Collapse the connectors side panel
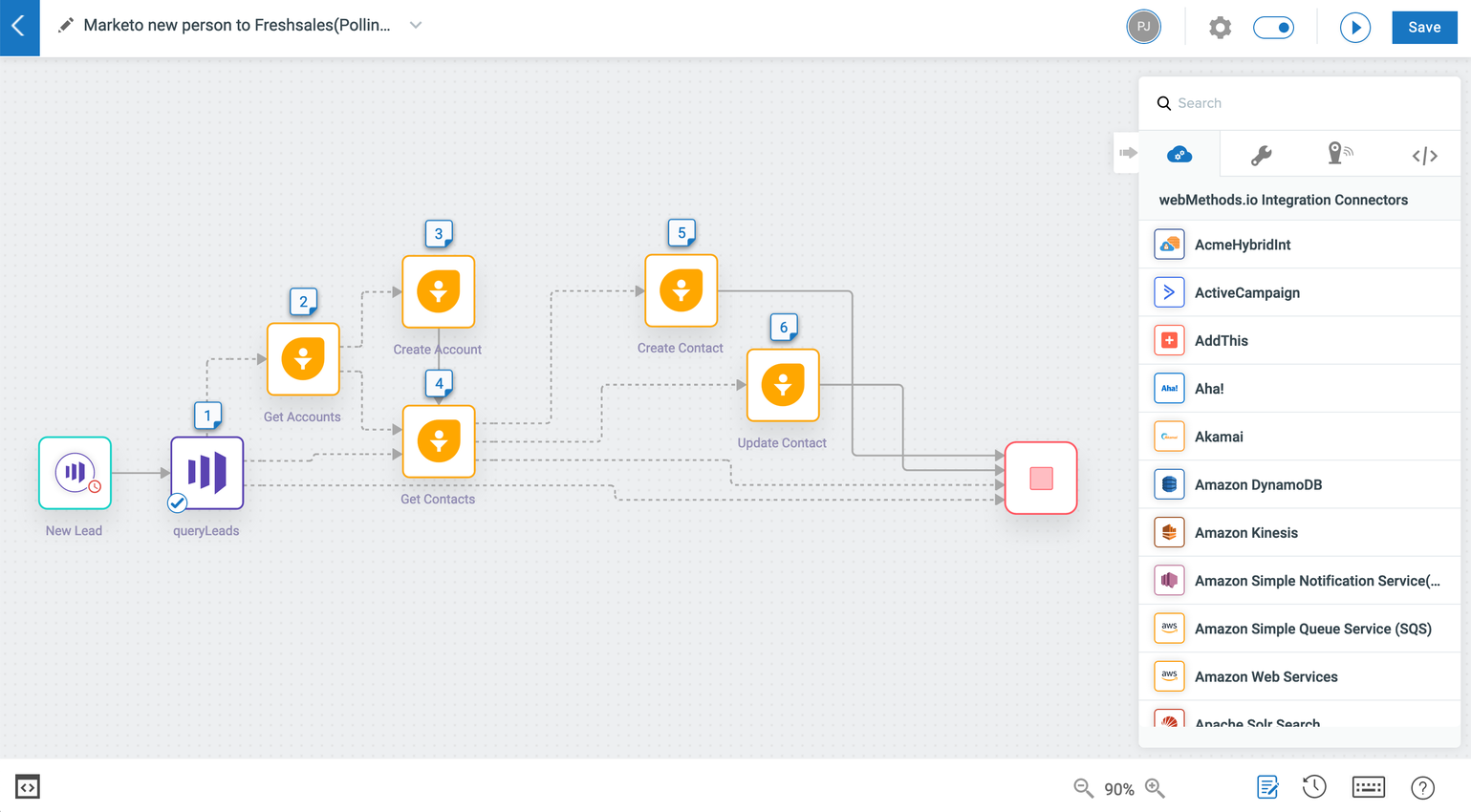 (x=1128, y=152)
